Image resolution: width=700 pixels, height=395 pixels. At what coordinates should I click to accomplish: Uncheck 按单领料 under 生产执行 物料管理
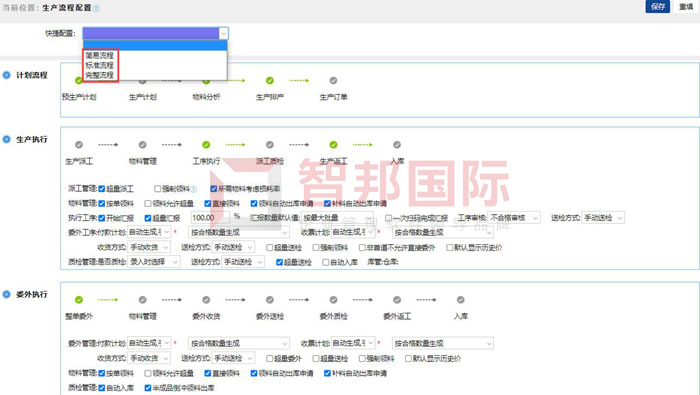click(102, 204)
